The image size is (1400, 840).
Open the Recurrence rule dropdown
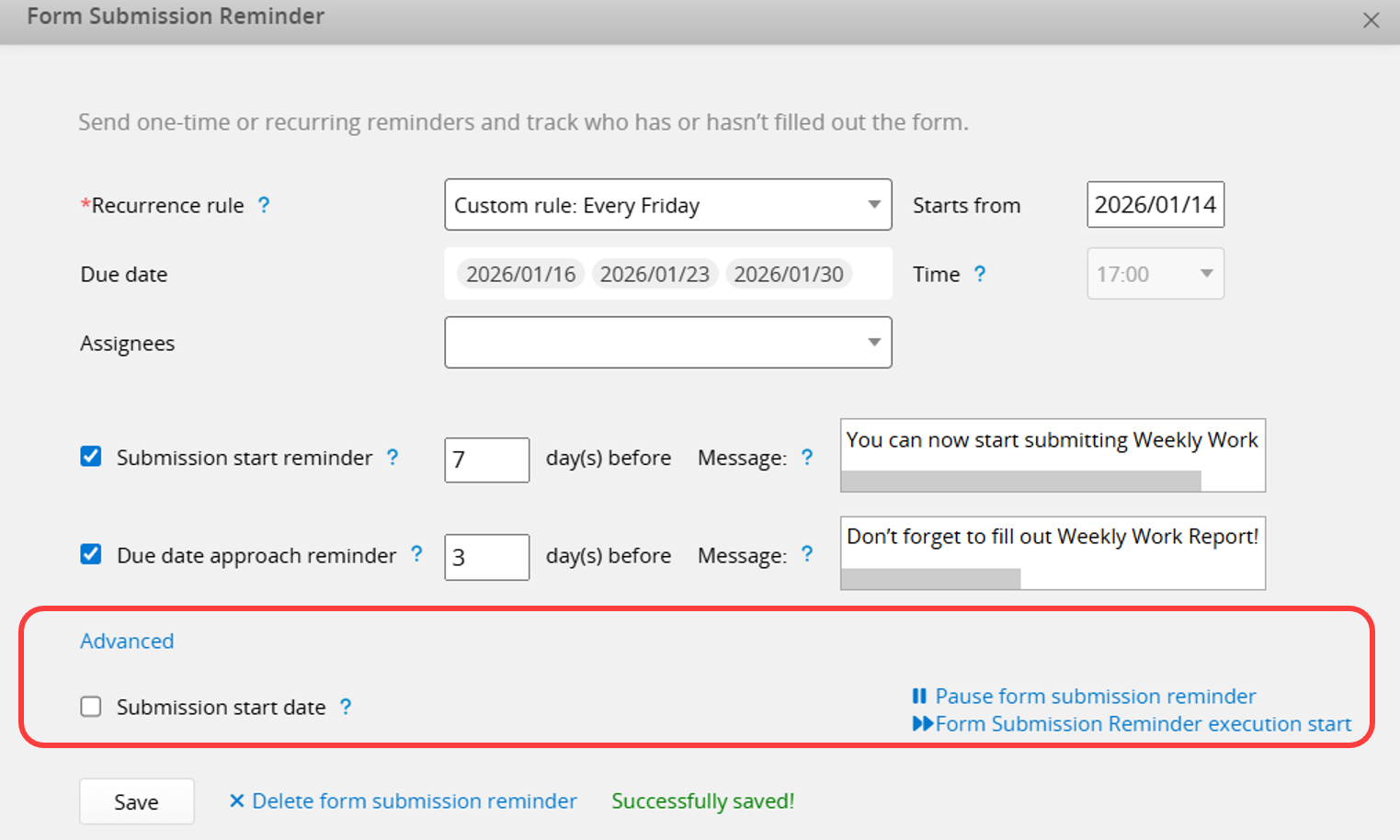667,205
